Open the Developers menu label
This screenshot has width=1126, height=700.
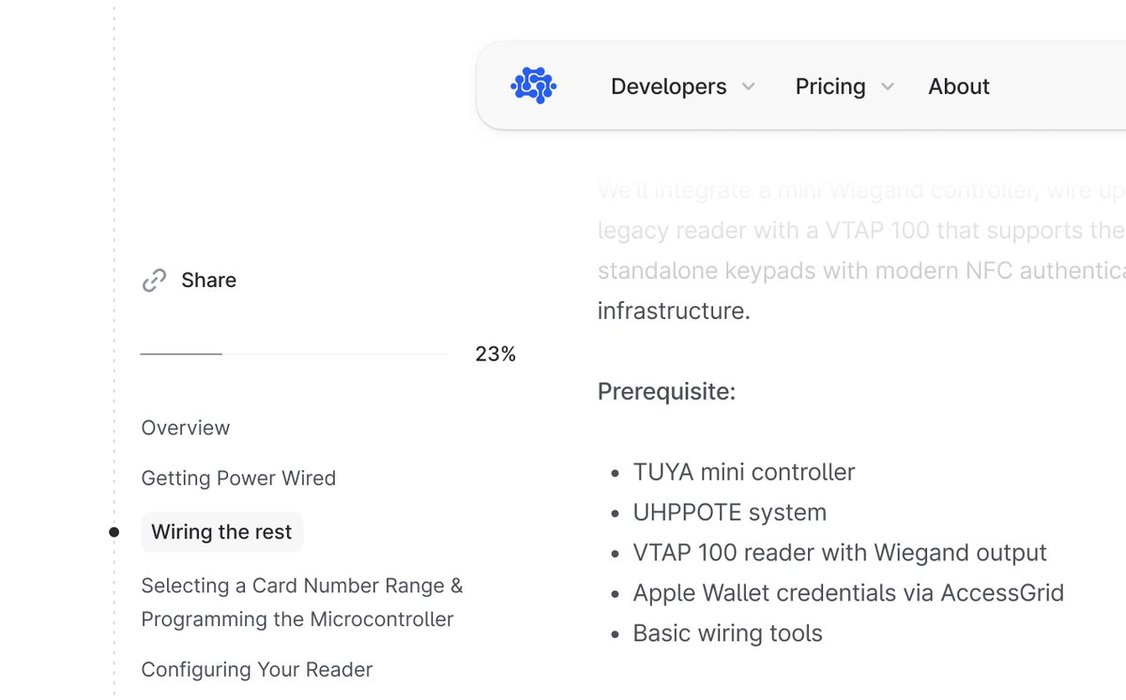[x=668, y=87]
